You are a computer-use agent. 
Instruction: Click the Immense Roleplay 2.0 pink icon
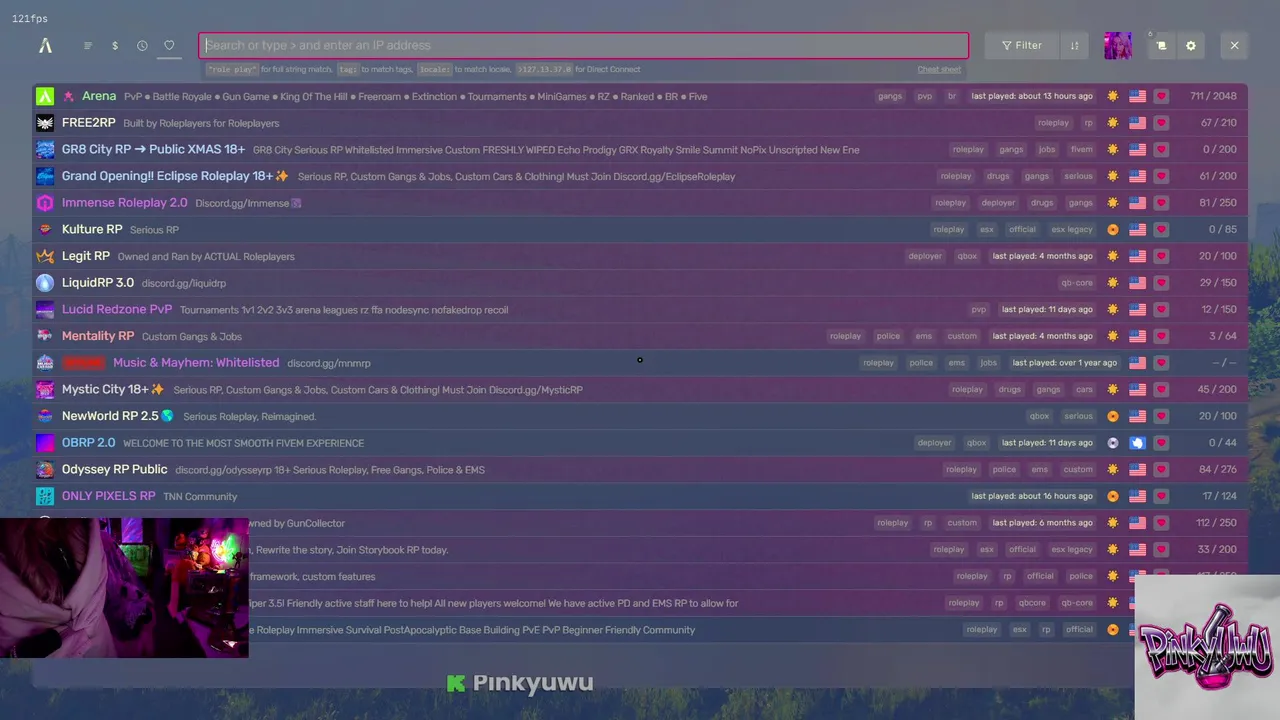45,203
